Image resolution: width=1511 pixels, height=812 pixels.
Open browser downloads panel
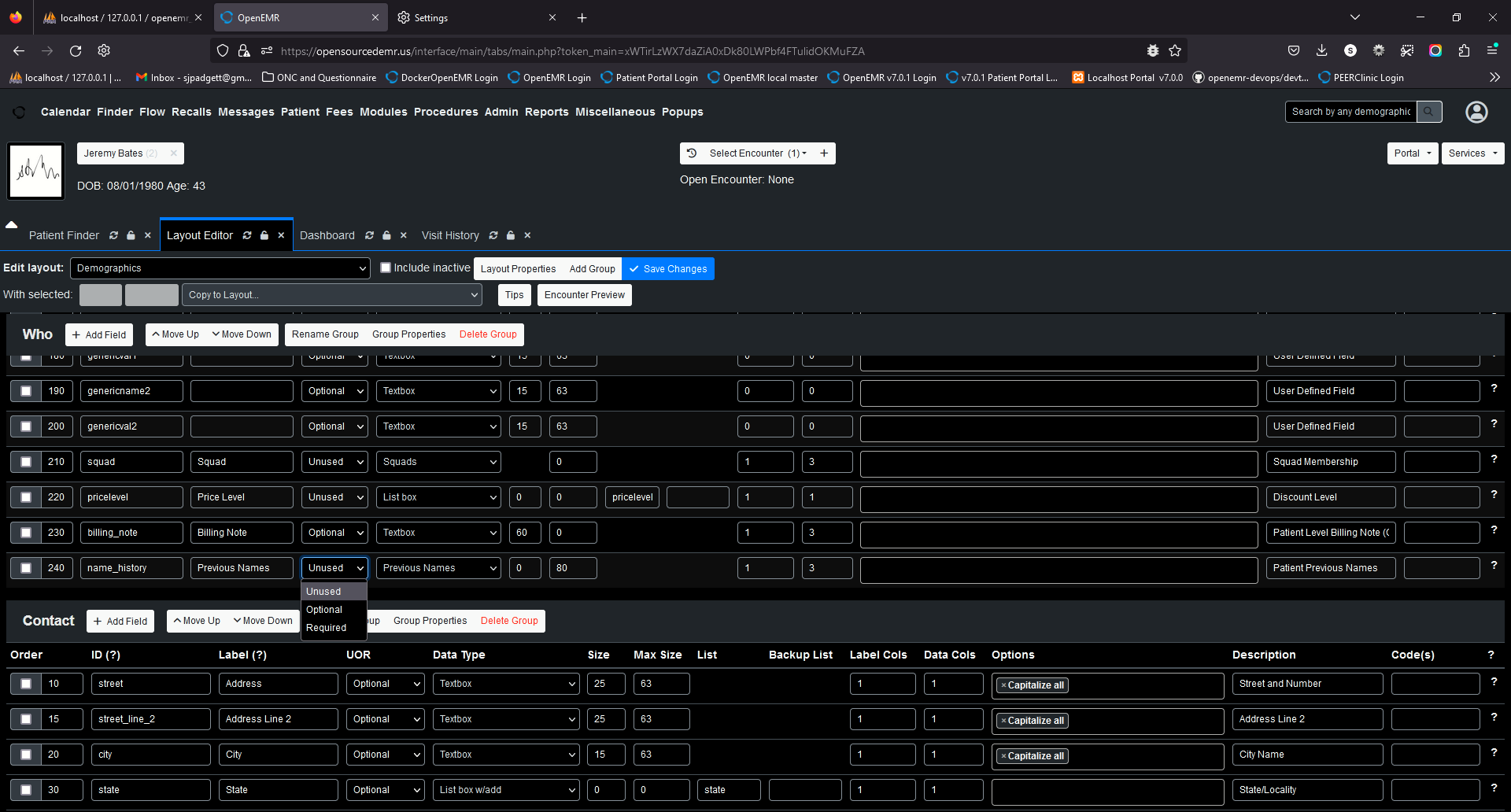coord(1321,50)
